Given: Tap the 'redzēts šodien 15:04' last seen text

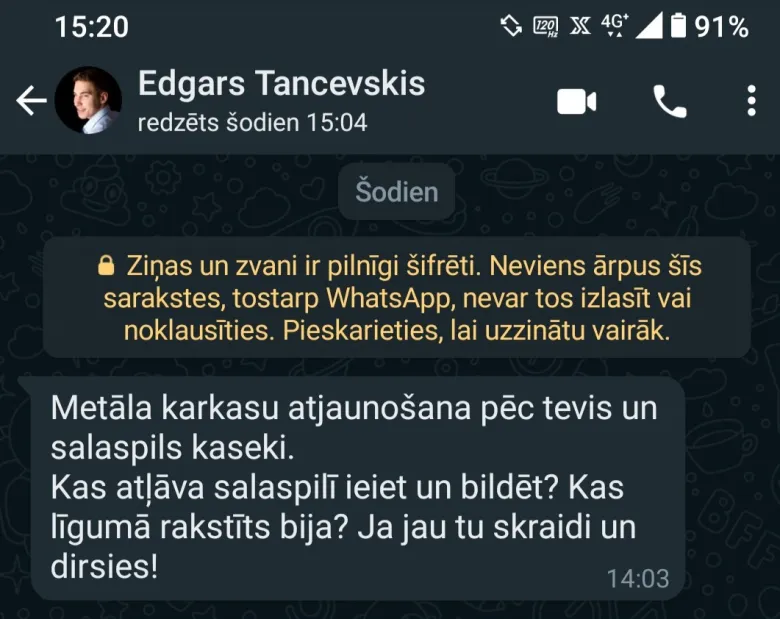Looking at the screenshot, I should (252, 122).
